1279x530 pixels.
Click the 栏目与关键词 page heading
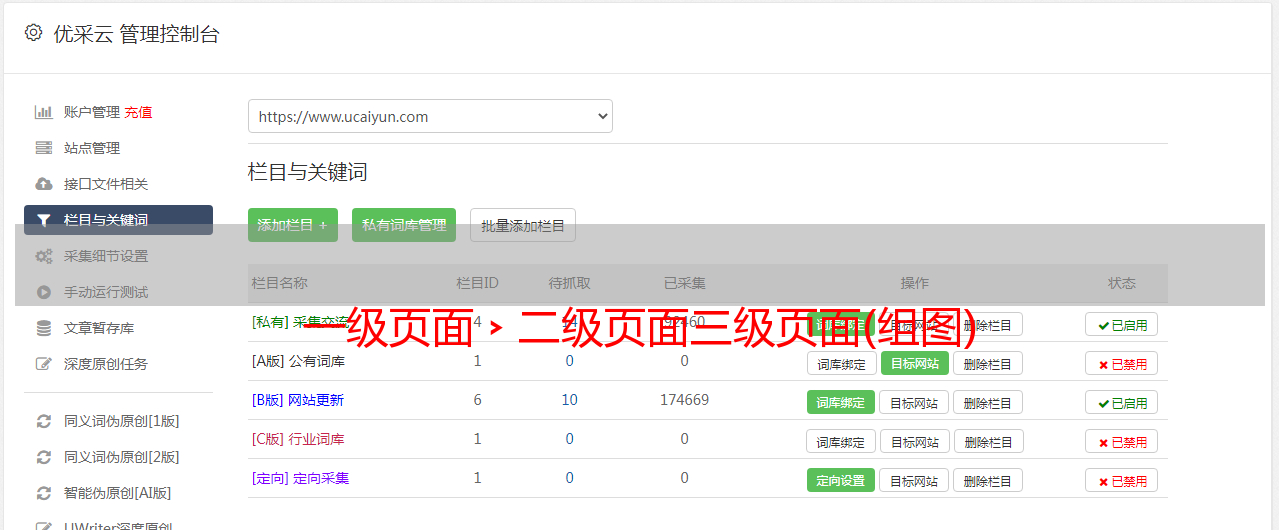click(308, 172)
